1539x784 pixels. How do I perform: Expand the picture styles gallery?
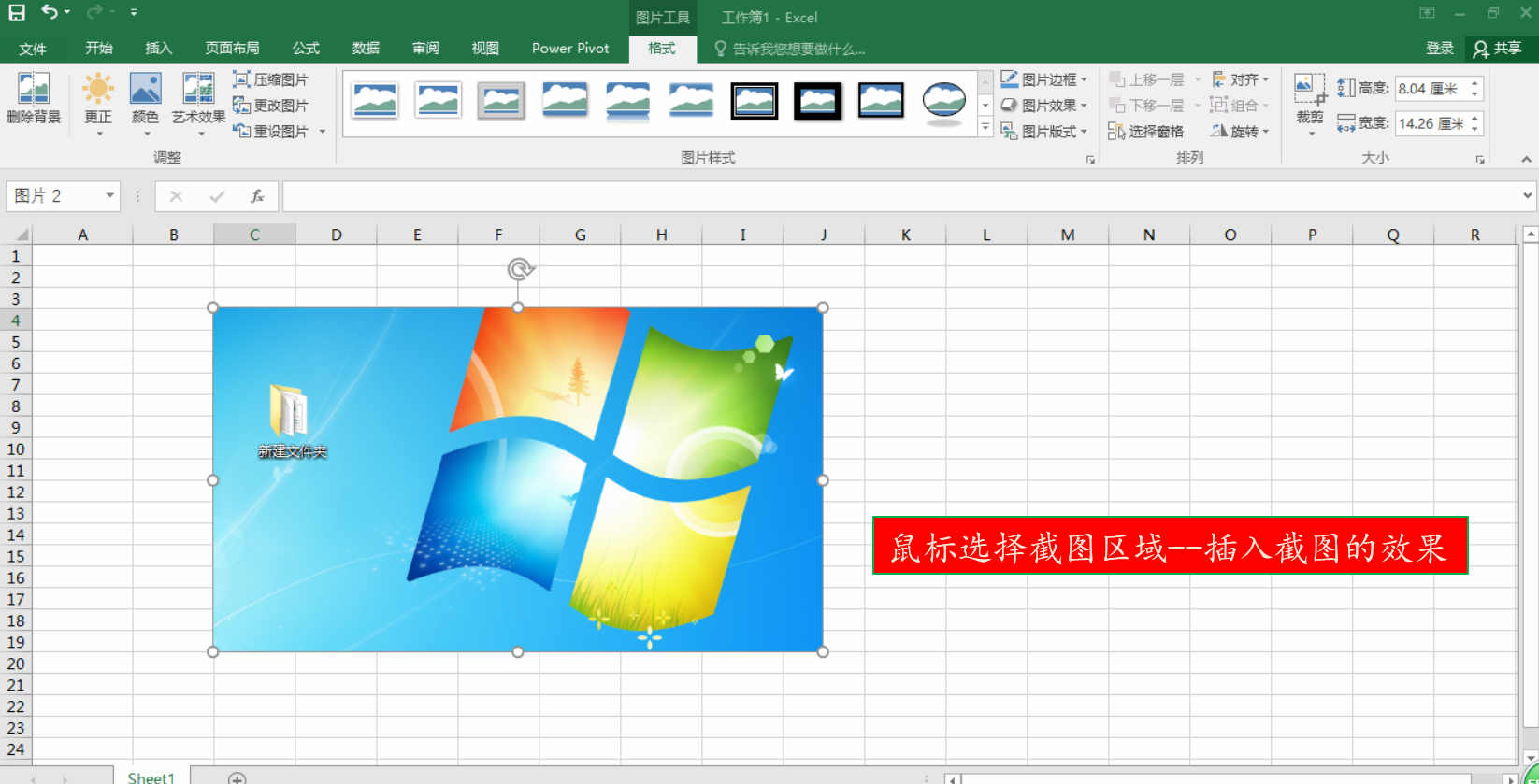[985, 128]
